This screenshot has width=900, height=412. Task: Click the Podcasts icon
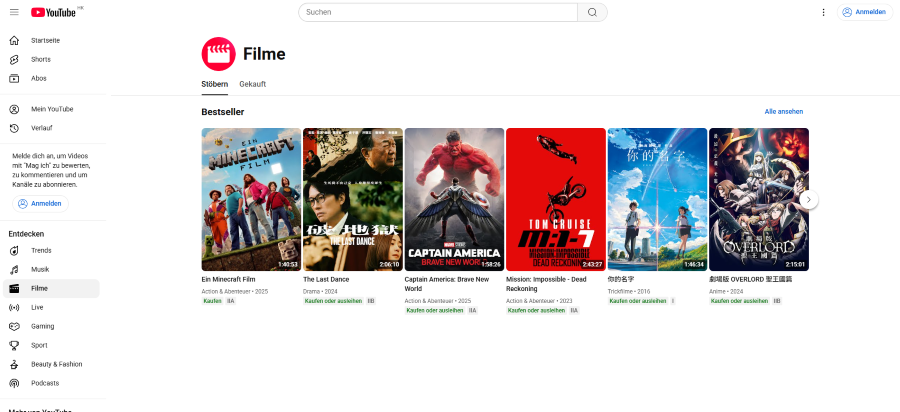[14, 383]
